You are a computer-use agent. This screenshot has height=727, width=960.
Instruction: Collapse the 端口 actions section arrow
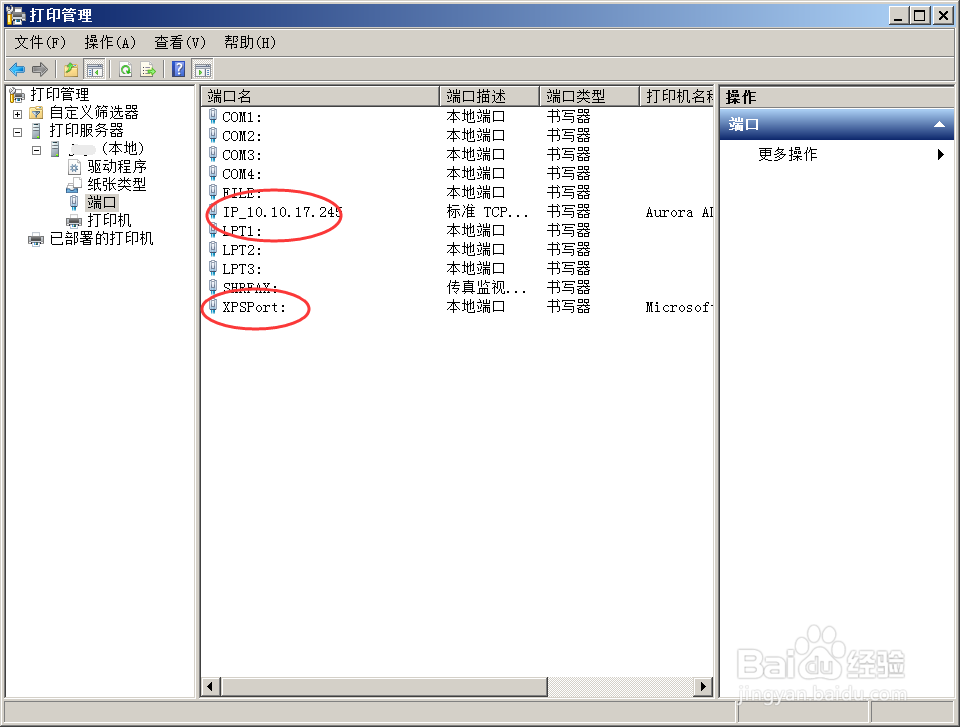(939, 124)
